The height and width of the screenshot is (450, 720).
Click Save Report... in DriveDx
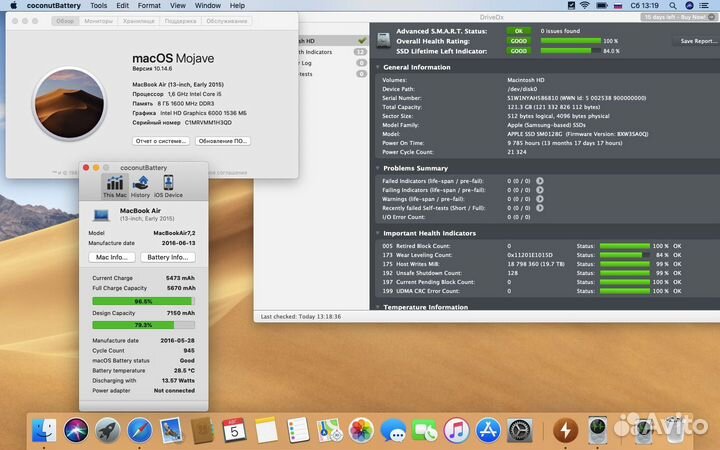click(x=698, y=41)
